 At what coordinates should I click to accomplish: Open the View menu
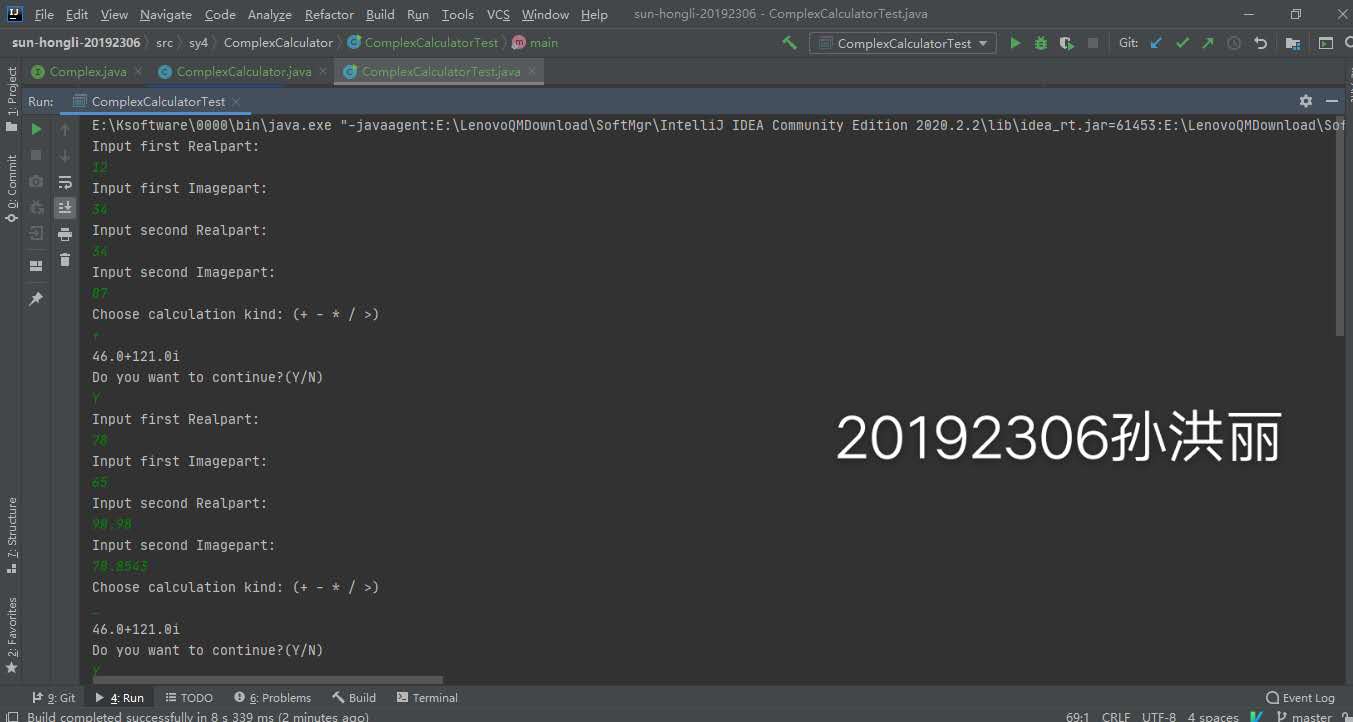[x=114, y=15]
